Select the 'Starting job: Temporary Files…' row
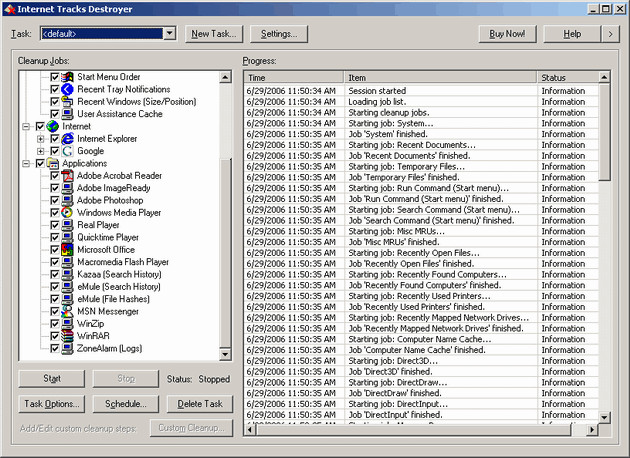Screen dimensions: 630x458 421,166
